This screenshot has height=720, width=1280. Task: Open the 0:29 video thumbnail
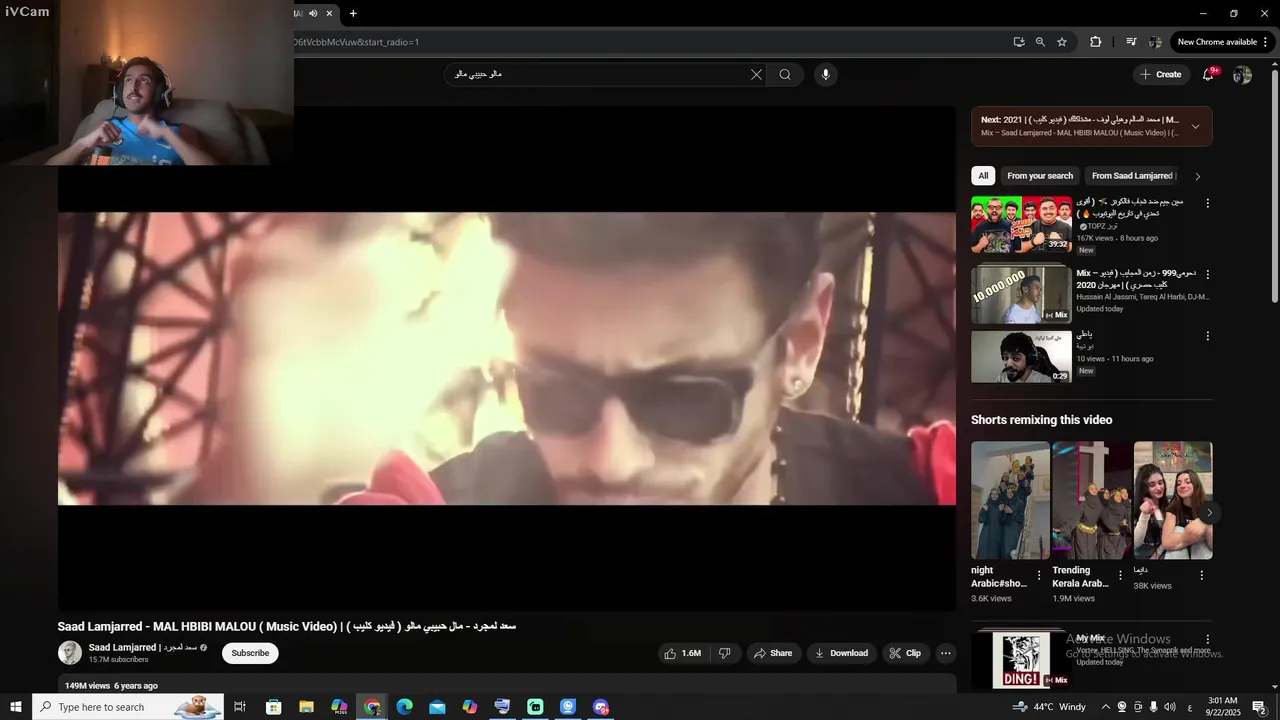tap(1021, 356)
